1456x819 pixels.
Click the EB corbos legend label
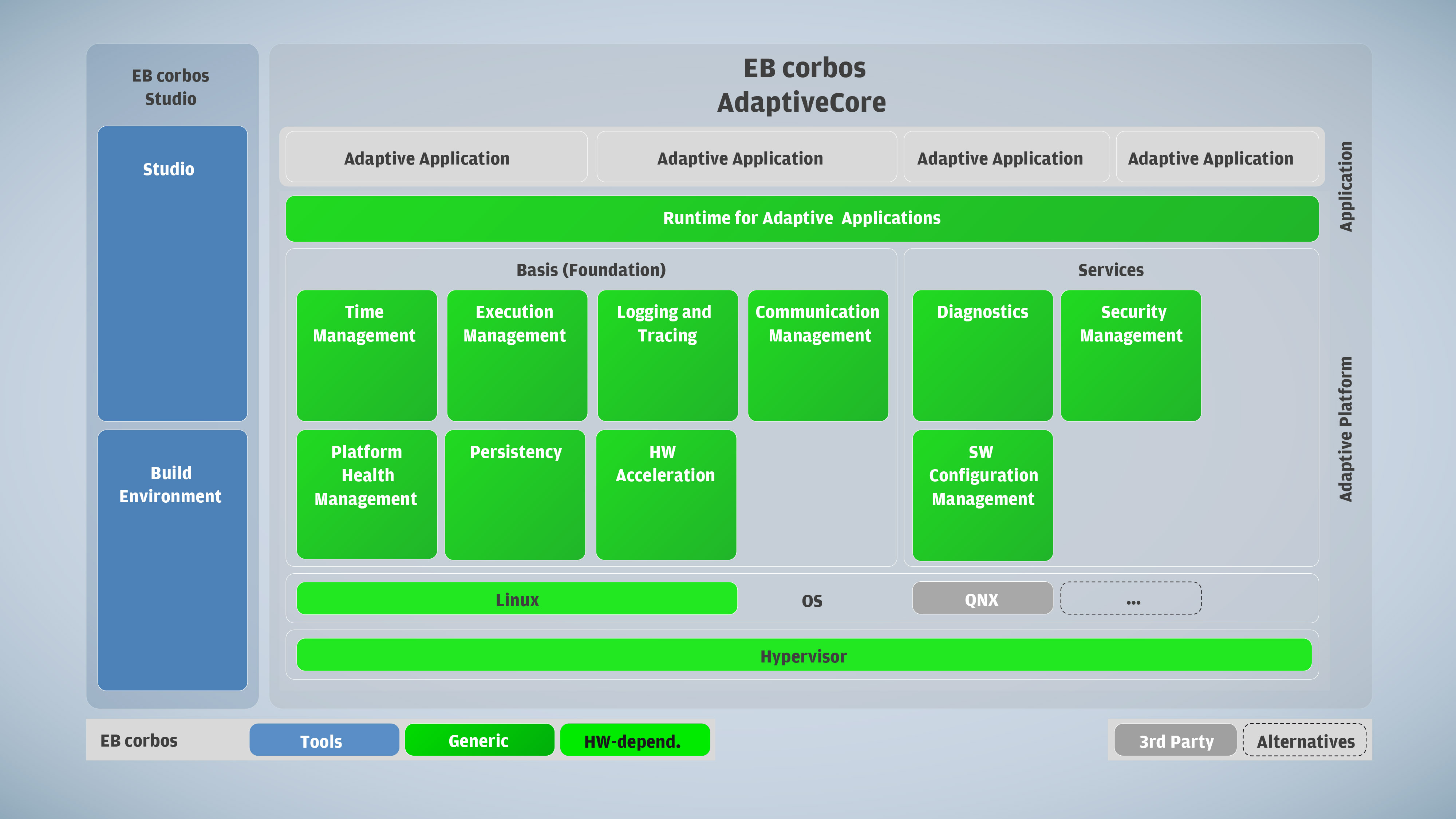pyautogui.click(x=139, y=740)
